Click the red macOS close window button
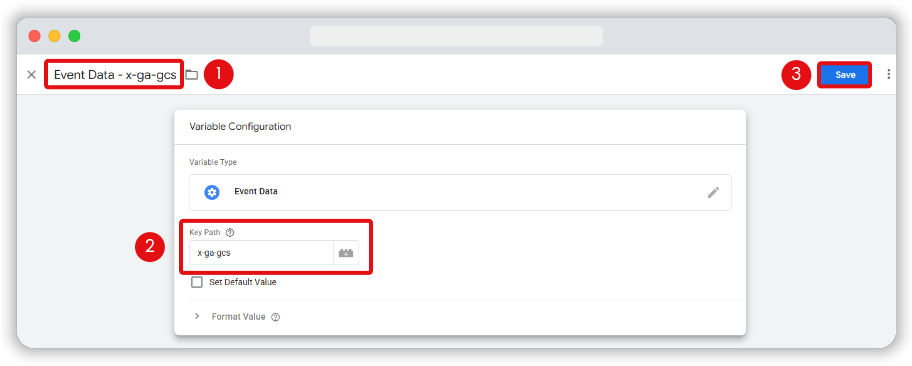Screen dimensions: 912x366 [x=35, y=36]
